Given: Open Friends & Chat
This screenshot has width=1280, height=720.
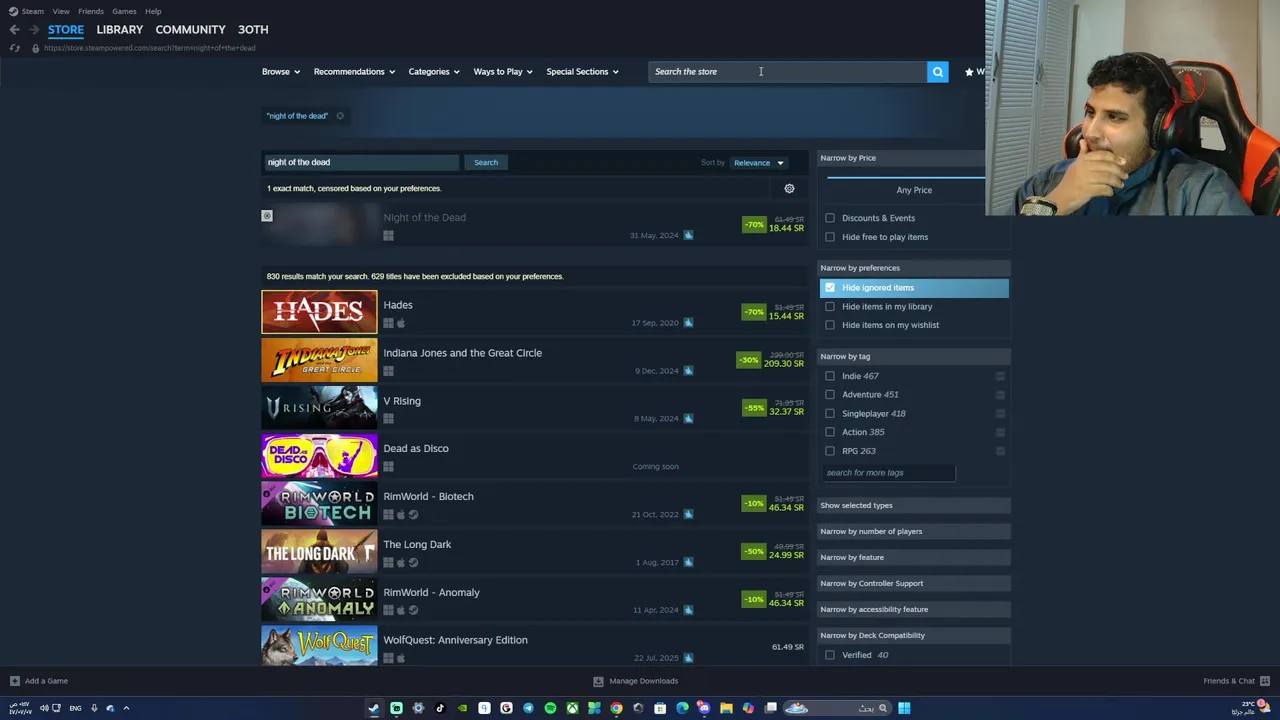Looking at the screenshot, I should (1236, 681).
